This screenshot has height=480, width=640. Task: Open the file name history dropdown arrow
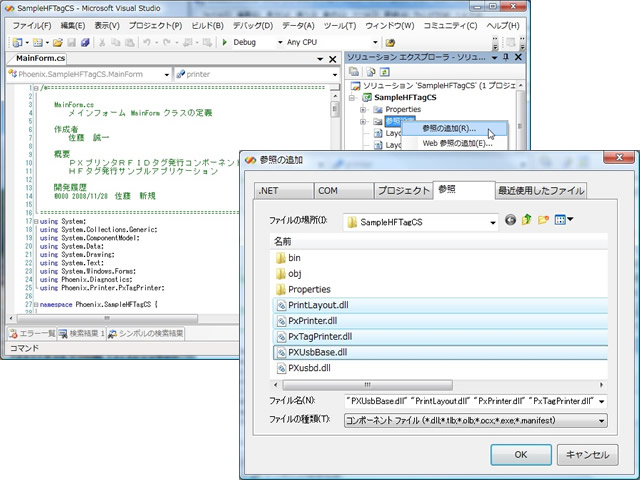coord(602,402)
